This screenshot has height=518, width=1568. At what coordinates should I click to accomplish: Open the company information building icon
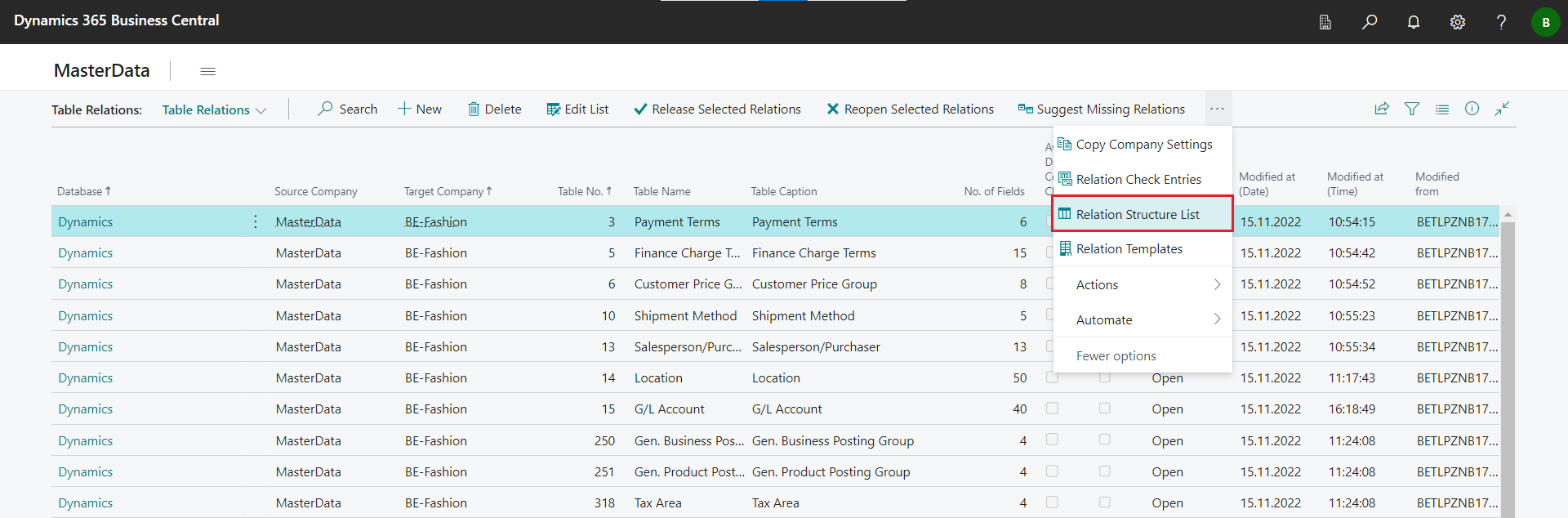click(x=1325, y=22)
